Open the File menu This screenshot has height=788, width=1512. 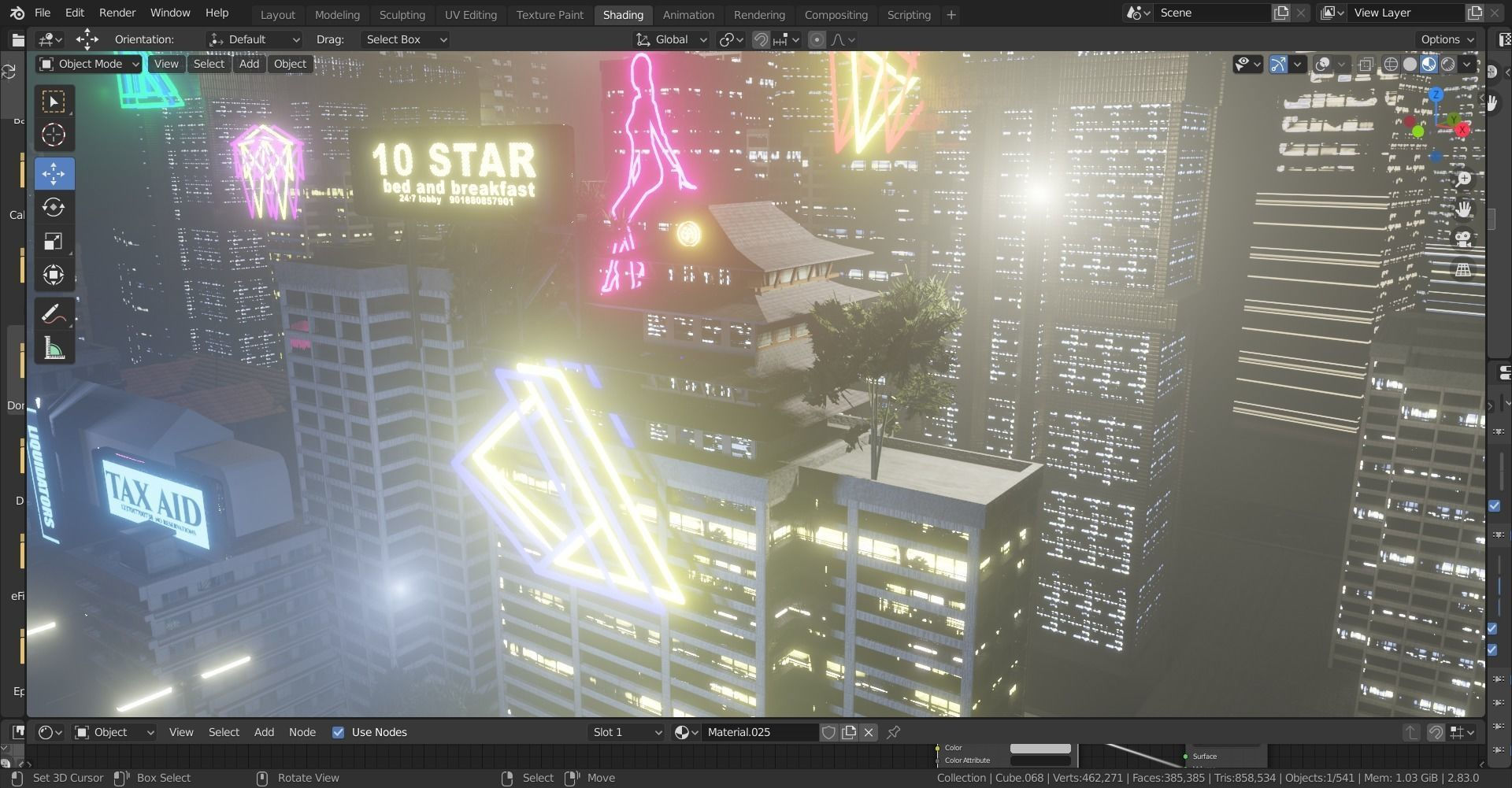click(x=43, y=13)
